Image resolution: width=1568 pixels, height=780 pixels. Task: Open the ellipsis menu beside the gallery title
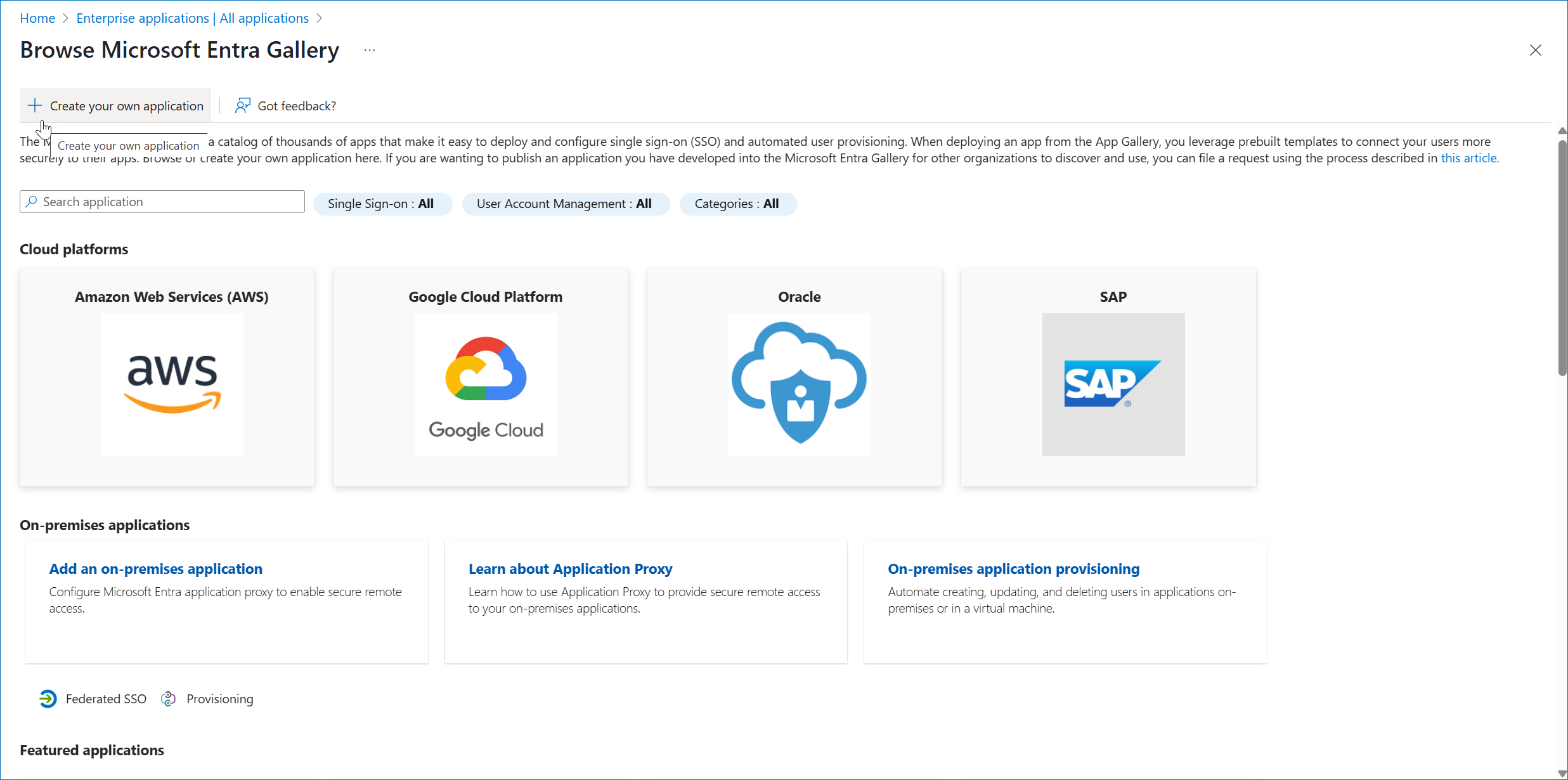tap(370, 50)
